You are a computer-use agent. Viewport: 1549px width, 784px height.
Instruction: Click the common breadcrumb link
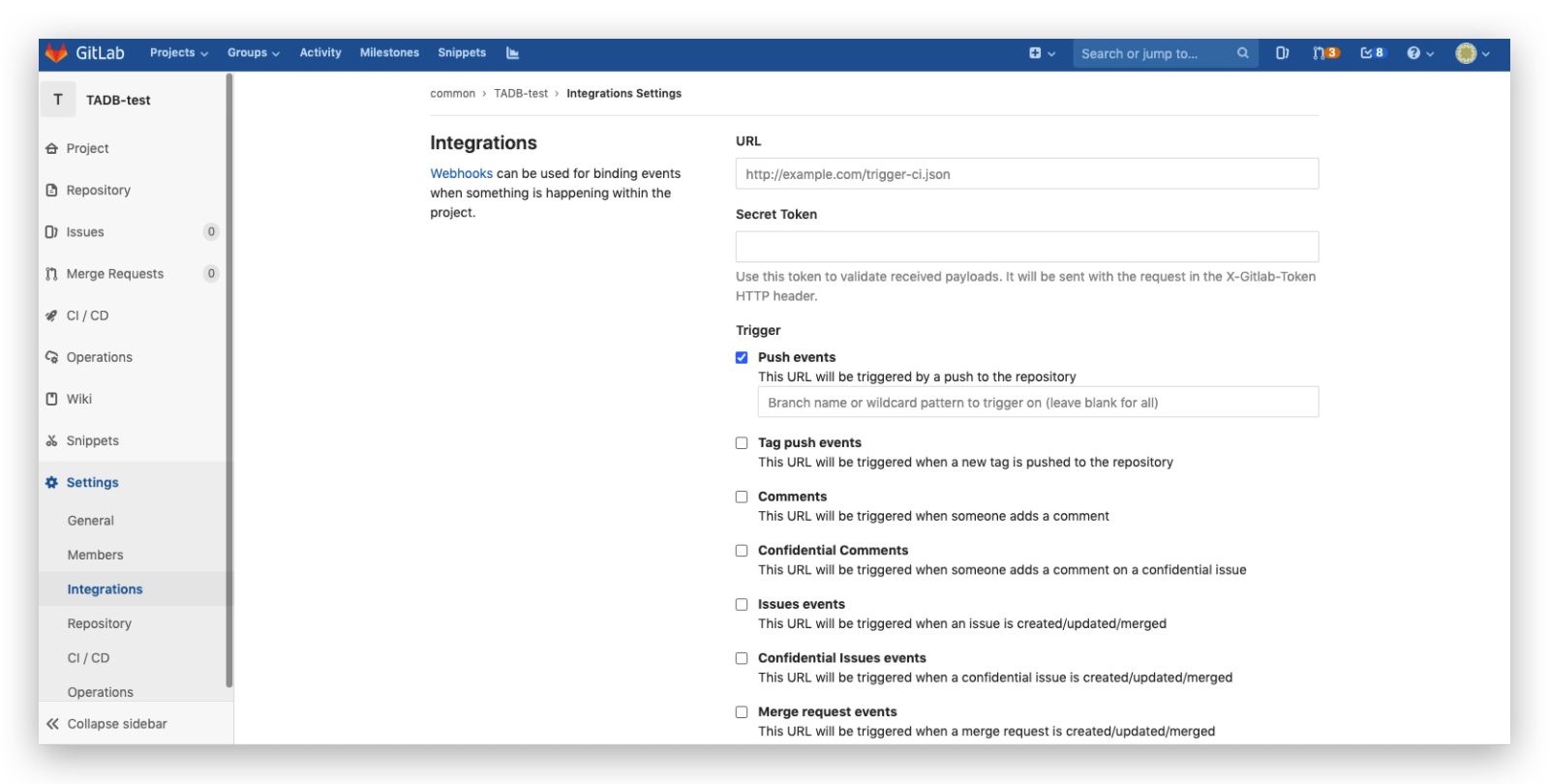[453, 94]
